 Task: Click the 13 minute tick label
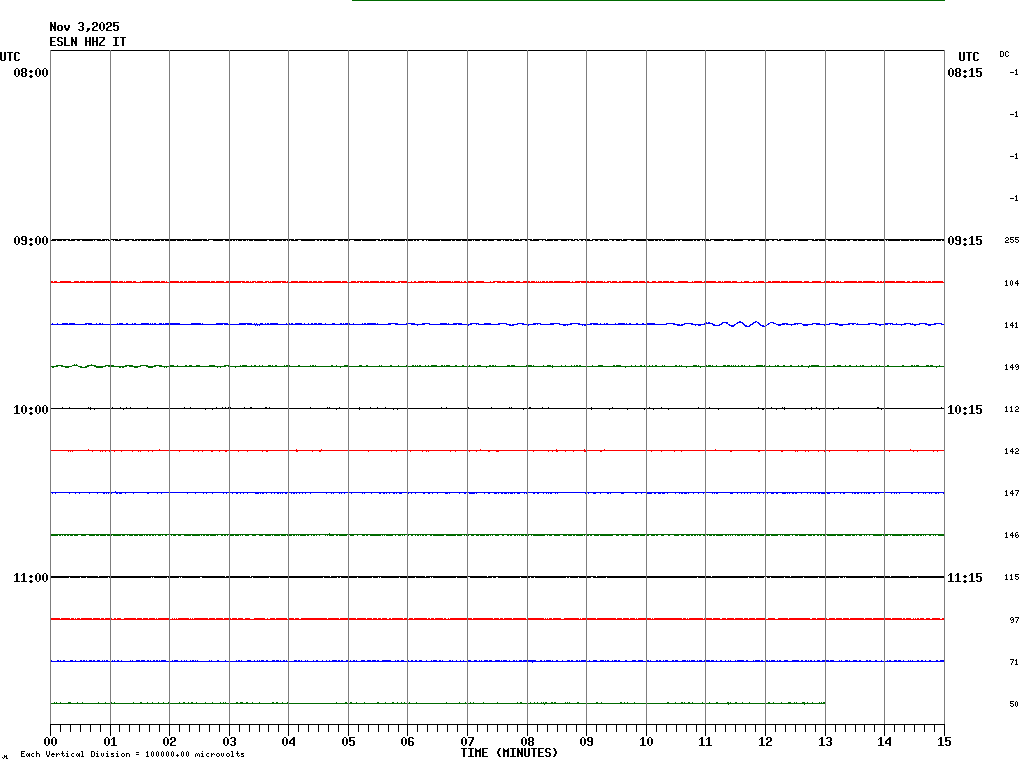825,742
